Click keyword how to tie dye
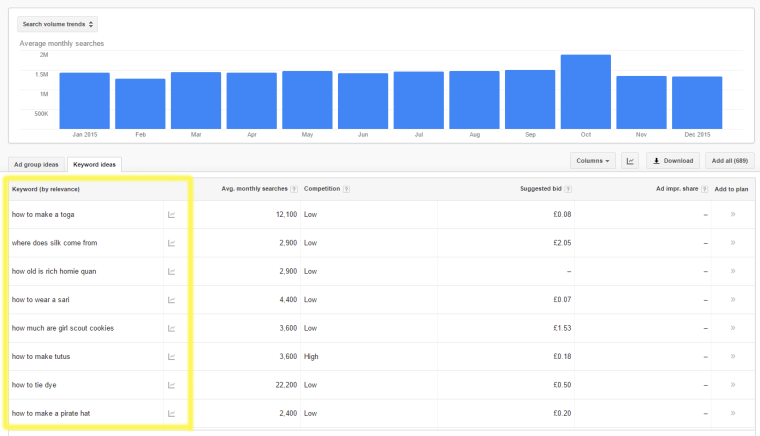The width and height of the screenshot is (760, 436). [x=34, y=385]
